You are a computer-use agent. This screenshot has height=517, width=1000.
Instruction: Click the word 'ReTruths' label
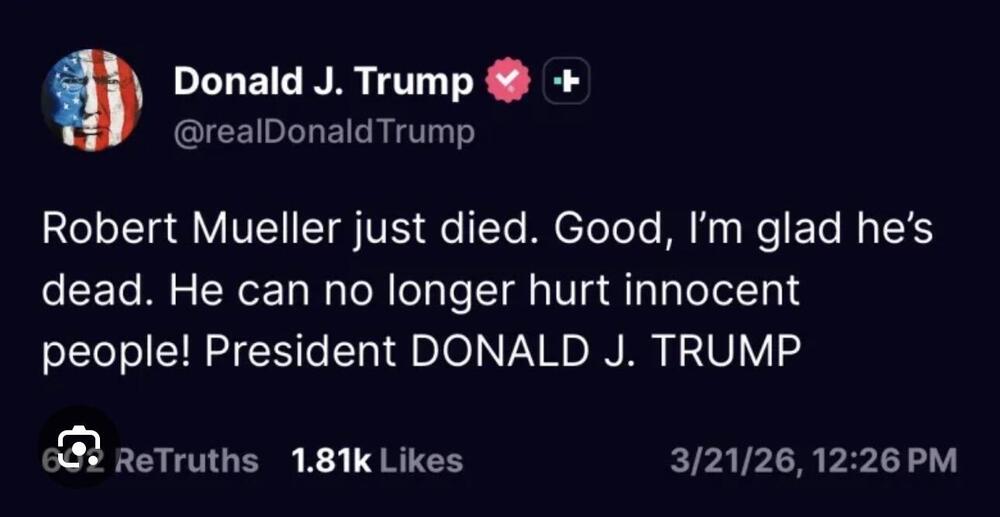tap(188, 461)
